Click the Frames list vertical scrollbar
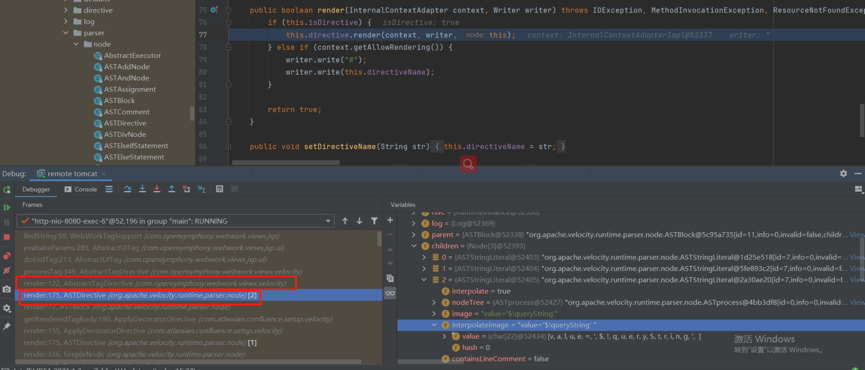The height and width of the screenshot is (370, 865). 380,238
